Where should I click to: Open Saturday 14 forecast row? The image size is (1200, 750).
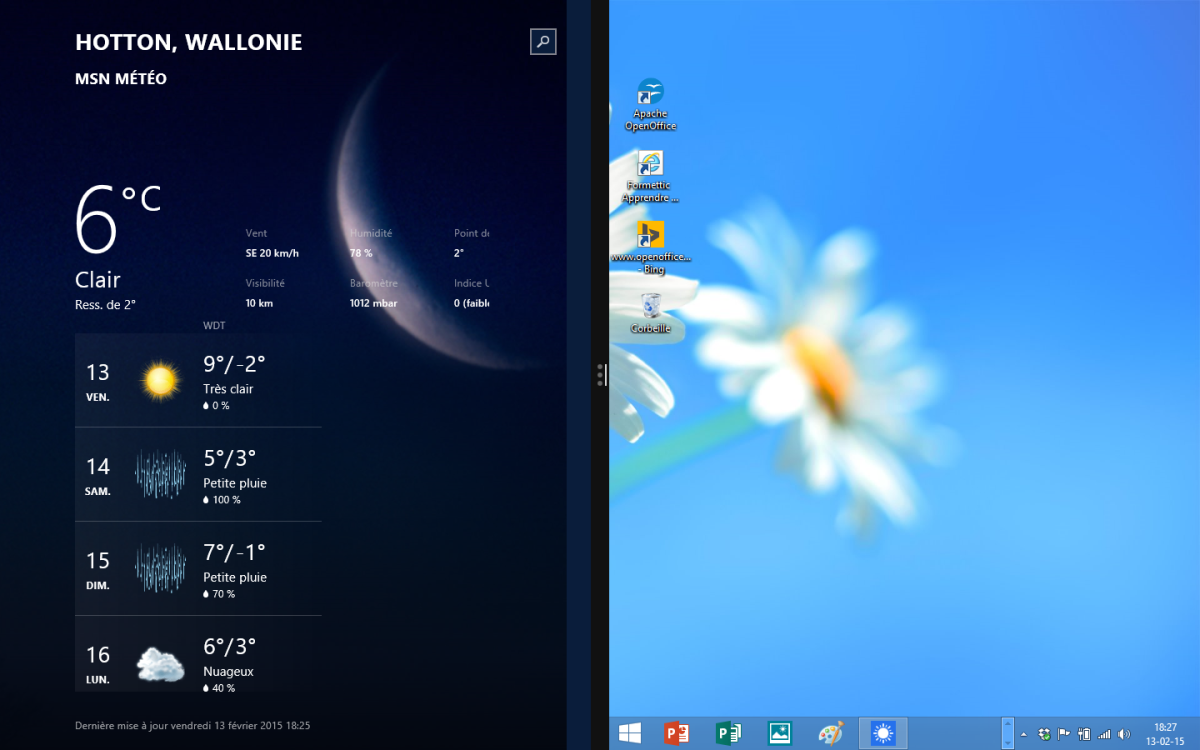point(198,474)
